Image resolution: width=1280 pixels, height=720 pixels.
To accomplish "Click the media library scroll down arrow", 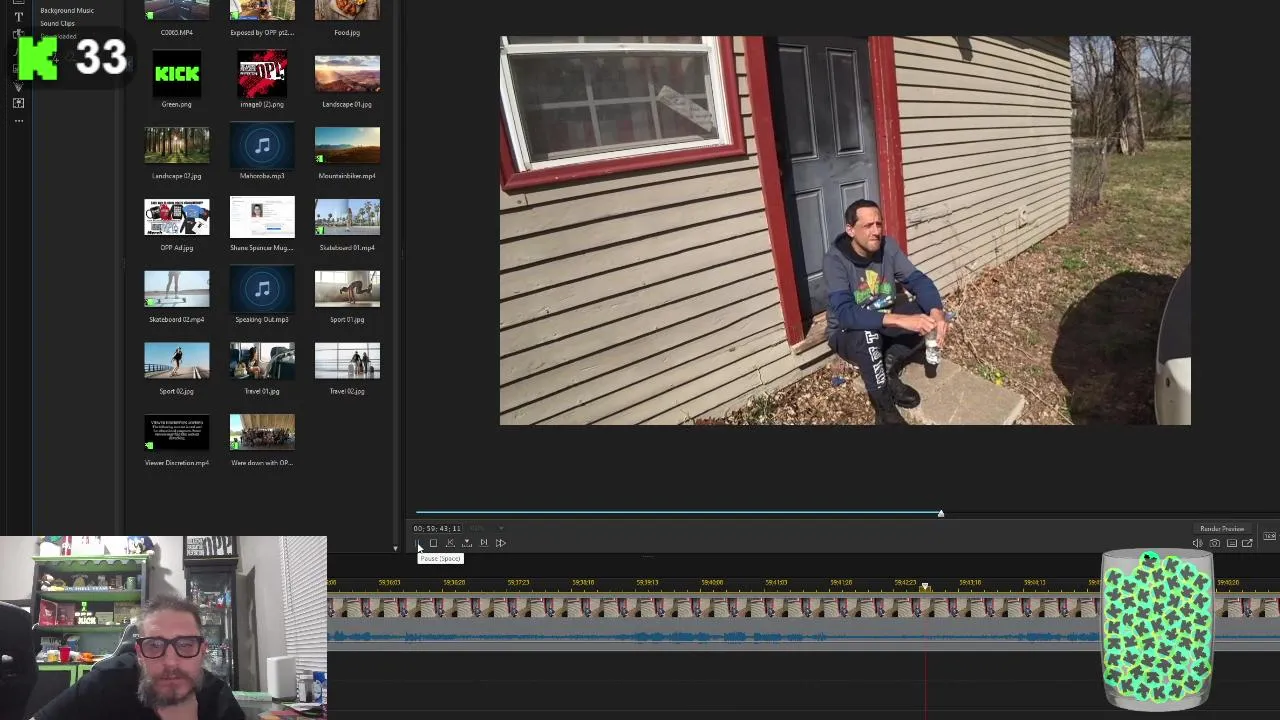I will click(x=394, y=548).
